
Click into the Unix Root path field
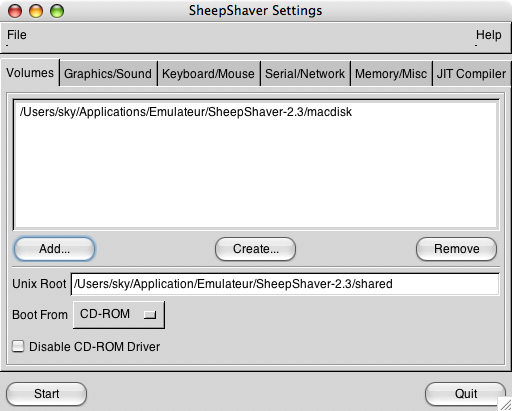coord(285,284)
